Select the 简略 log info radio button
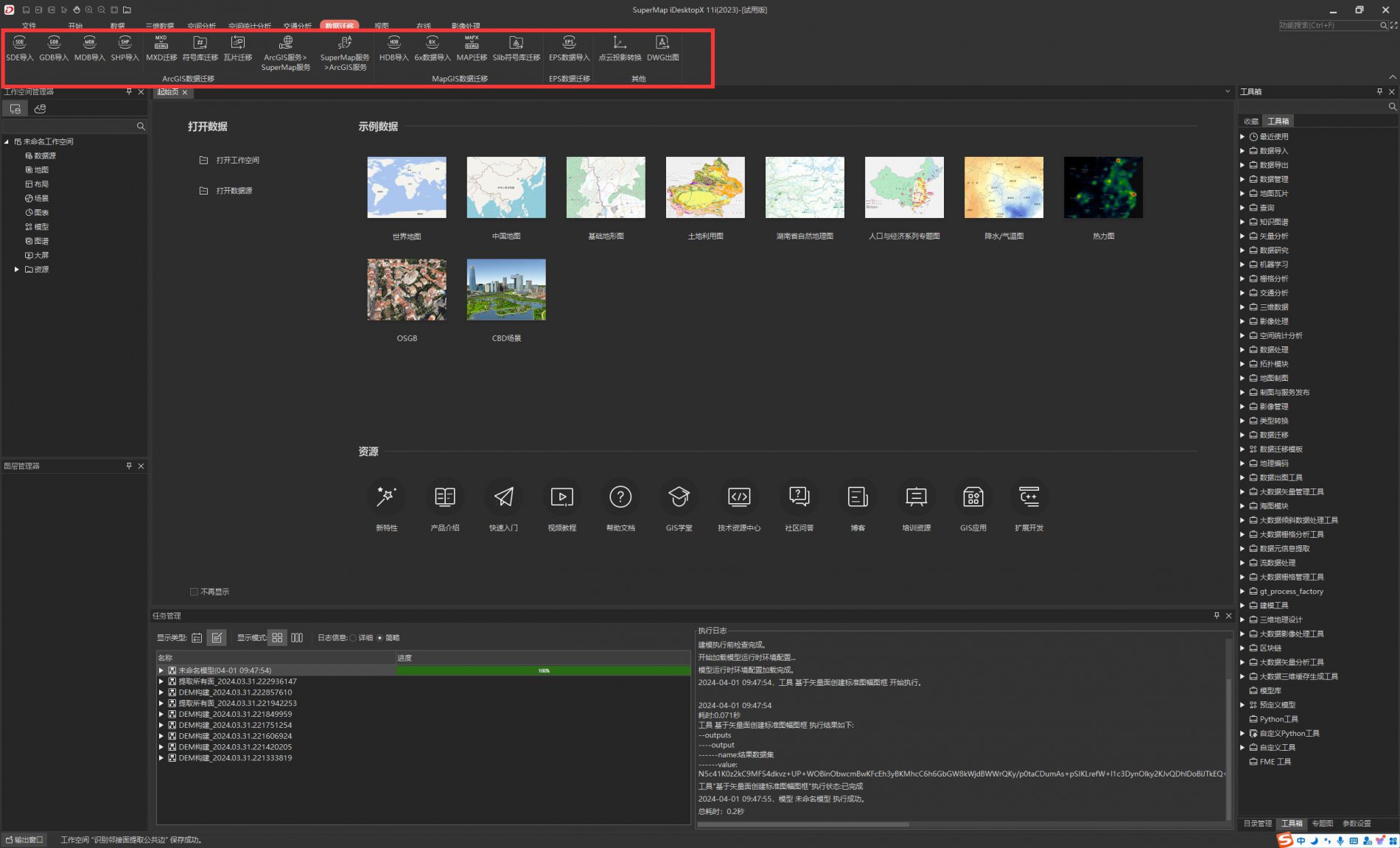The height and width of the screenshot is (848, 1400). tap(380, 638)
